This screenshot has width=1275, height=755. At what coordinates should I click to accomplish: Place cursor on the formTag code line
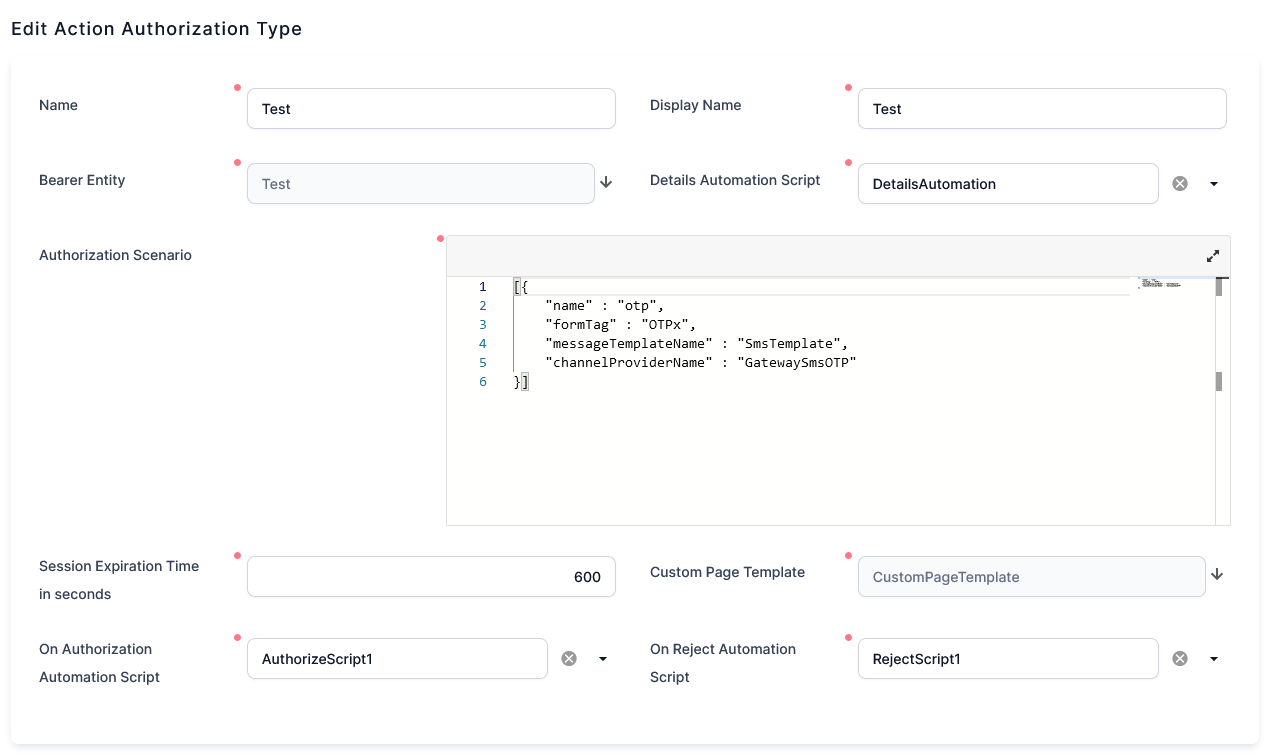point(620,325)
